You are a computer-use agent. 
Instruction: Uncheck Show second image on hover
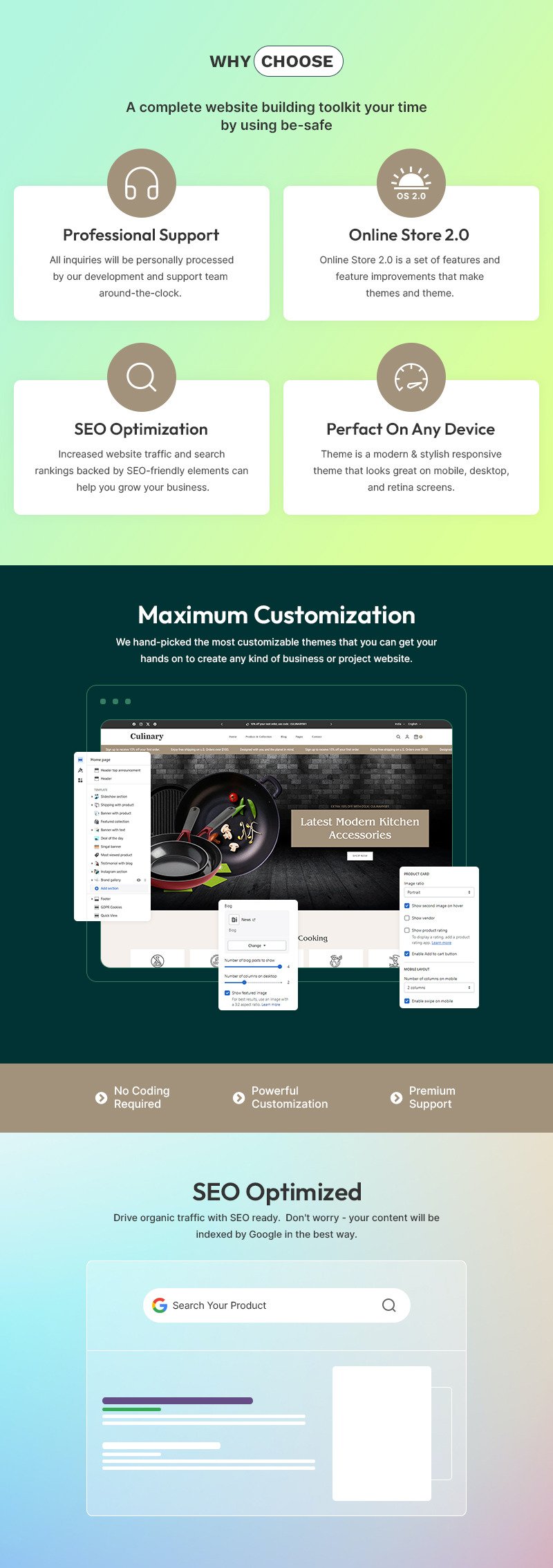point(407,905)
